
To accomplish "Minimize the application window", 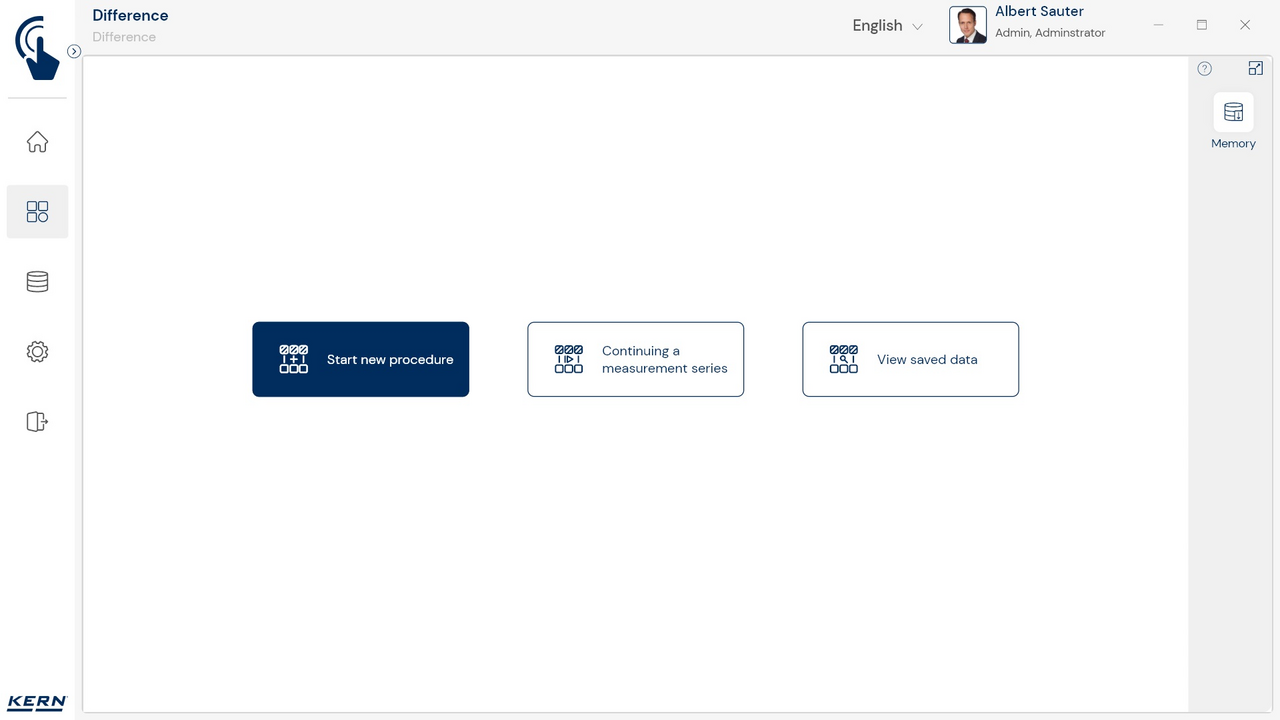I will pyautogui.click(x=1158, y=25).
